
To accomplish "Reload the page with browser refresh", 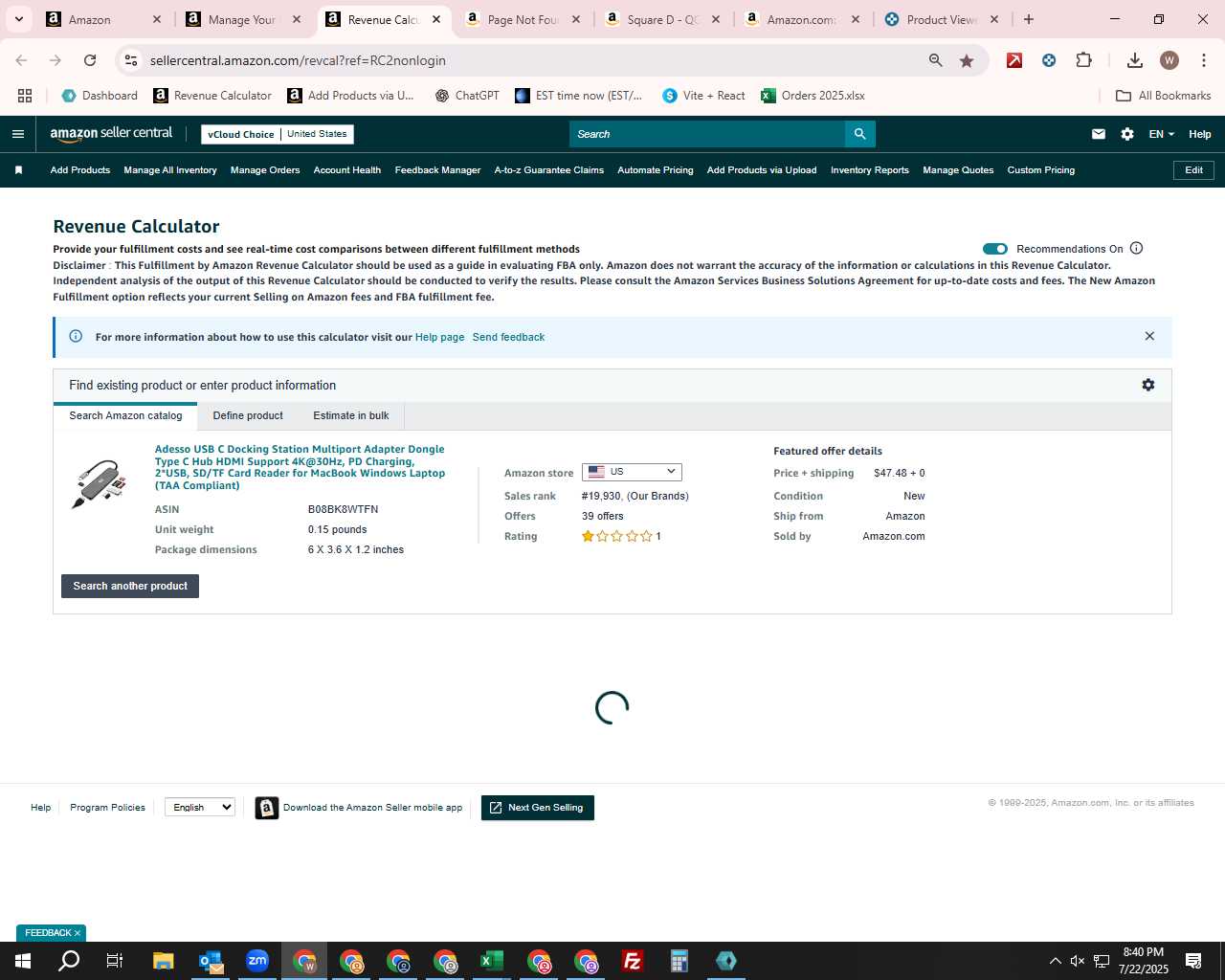I will coord(90,60).
